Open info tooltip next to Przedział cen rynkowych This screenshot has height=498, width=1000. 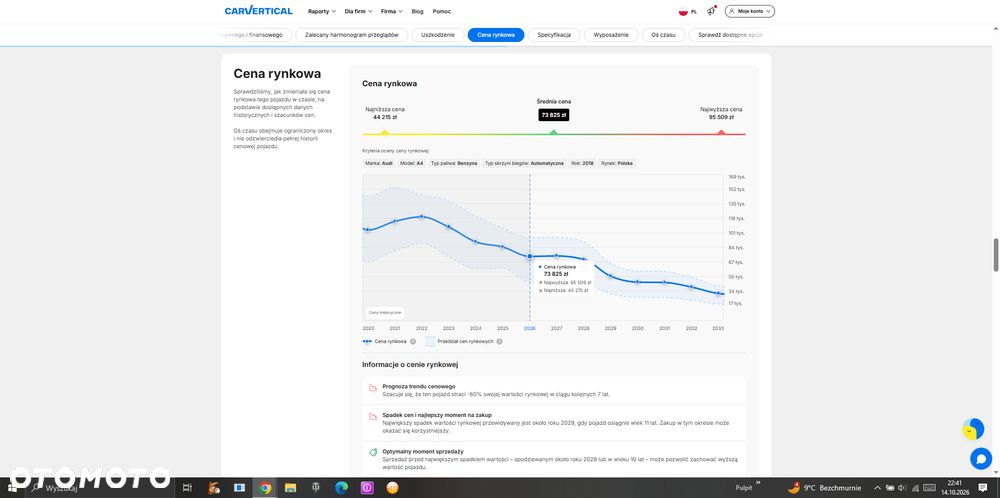(x=499, y=341)
